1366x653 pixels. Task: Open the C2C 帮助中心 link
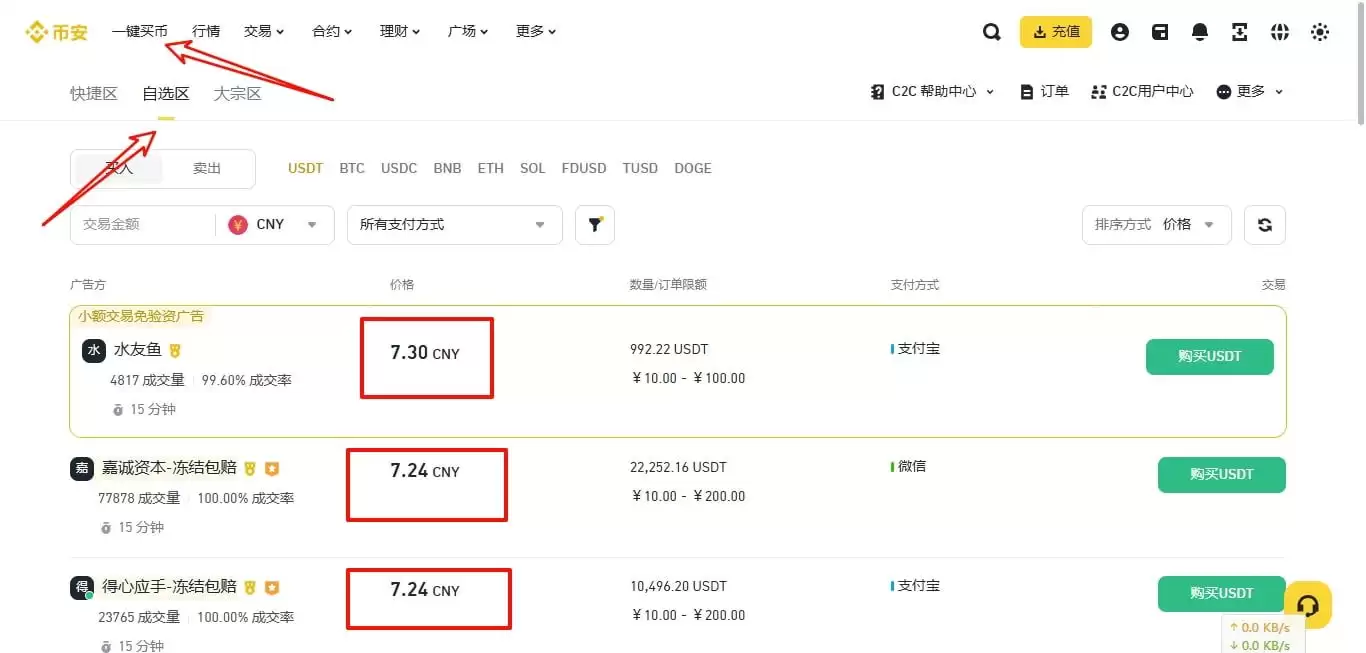pyautogui.click(x=930, y=90)
